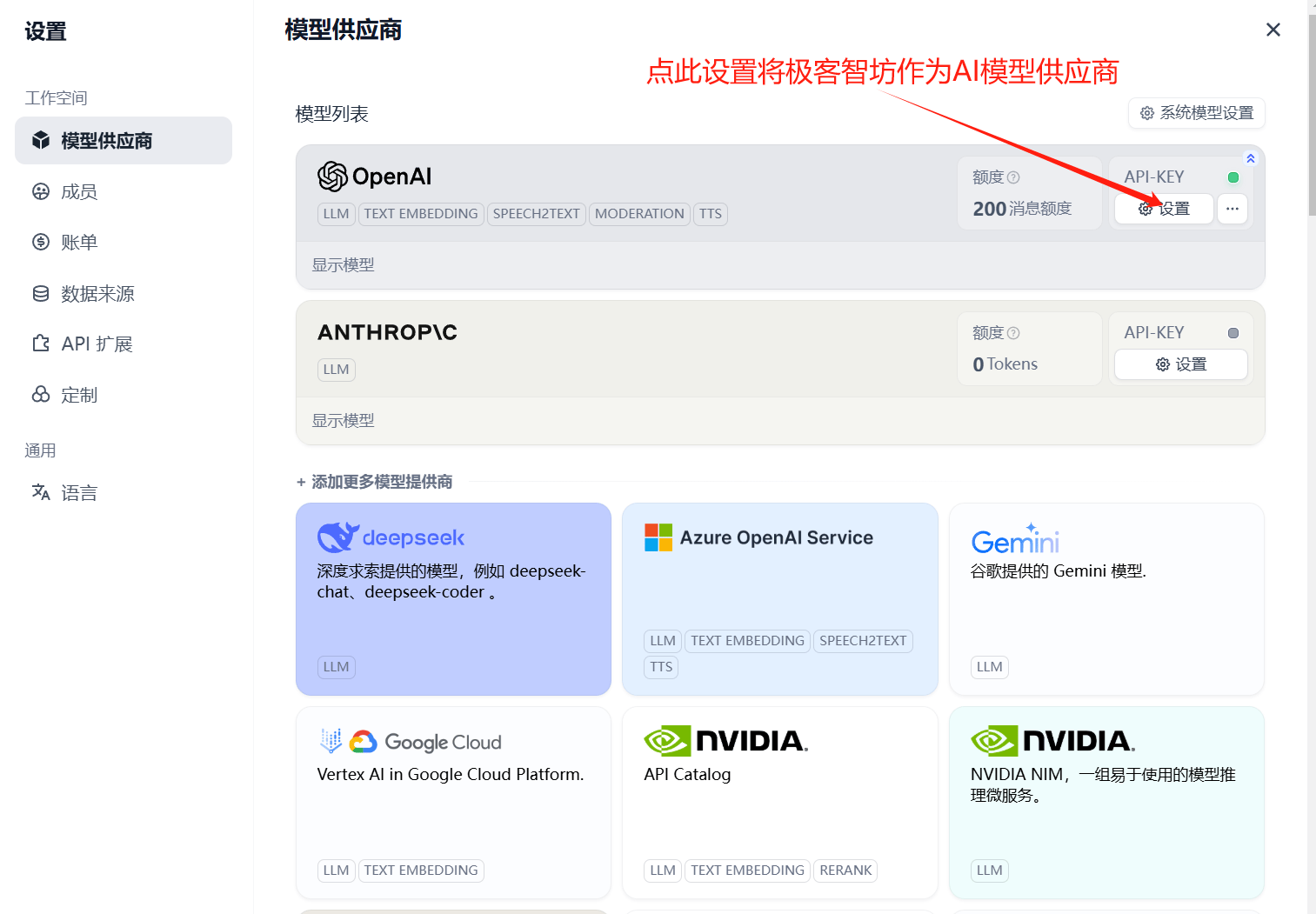
Task: Click 0 Tokens quota text
Action: 1005,364
